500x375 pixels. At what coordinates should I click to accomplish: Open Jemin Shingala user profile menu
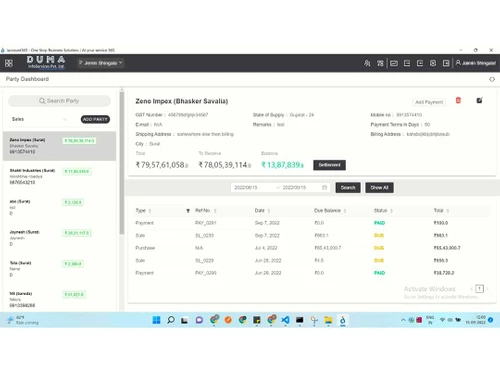pos(476,63)
